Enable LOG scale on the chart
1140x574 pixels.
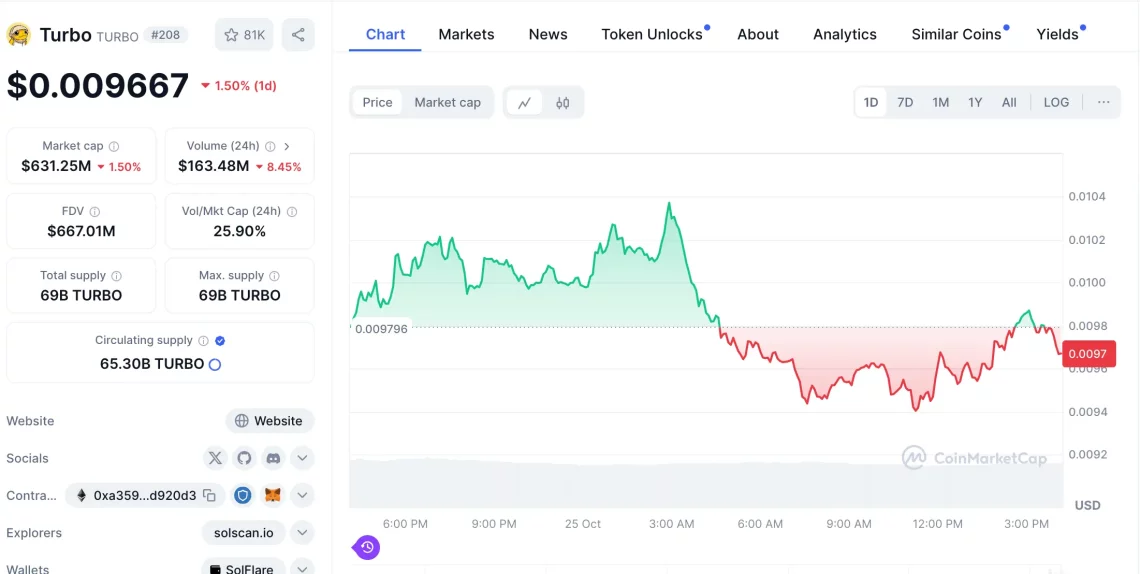coord(1056,102)
